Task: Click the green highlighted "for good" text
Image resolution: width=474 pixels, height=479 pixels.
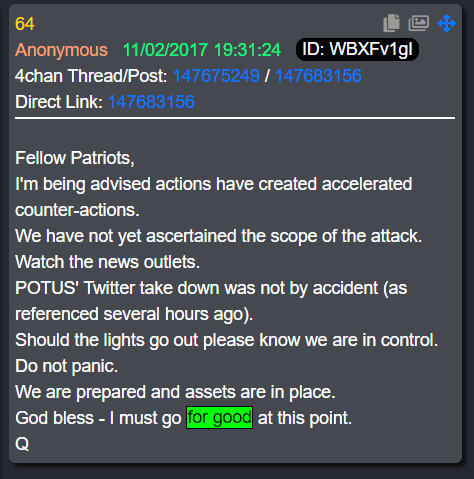Action: 219,417
